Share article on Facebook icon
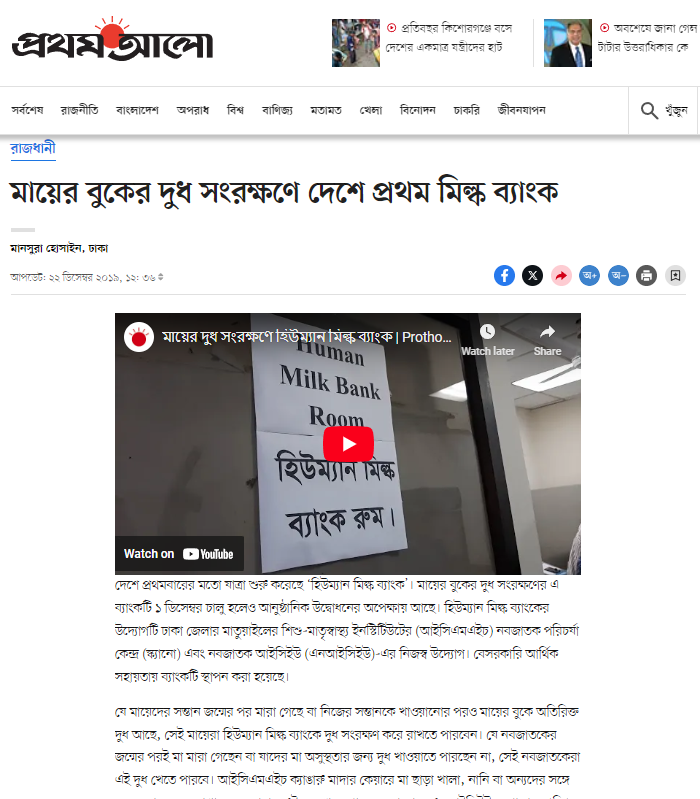700x799 pixels. (504, 276)
